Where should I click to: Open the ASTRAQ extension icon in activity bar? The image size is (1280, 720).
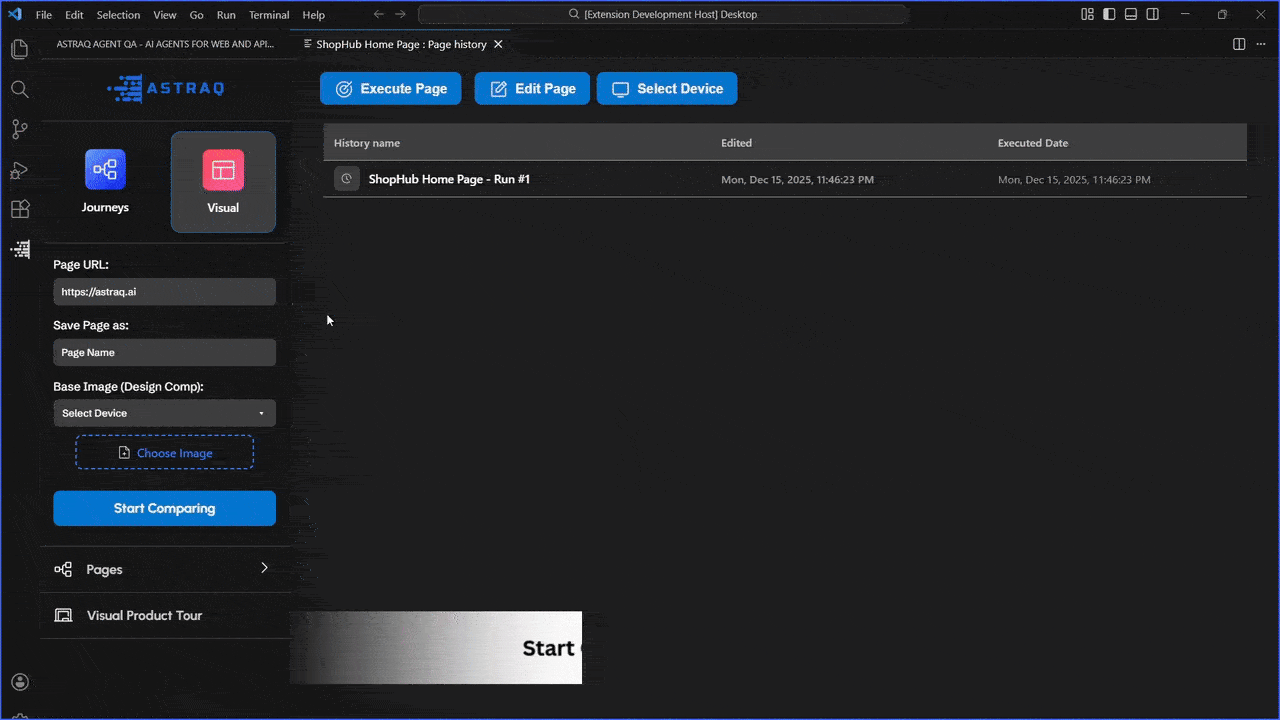[20, 249]
